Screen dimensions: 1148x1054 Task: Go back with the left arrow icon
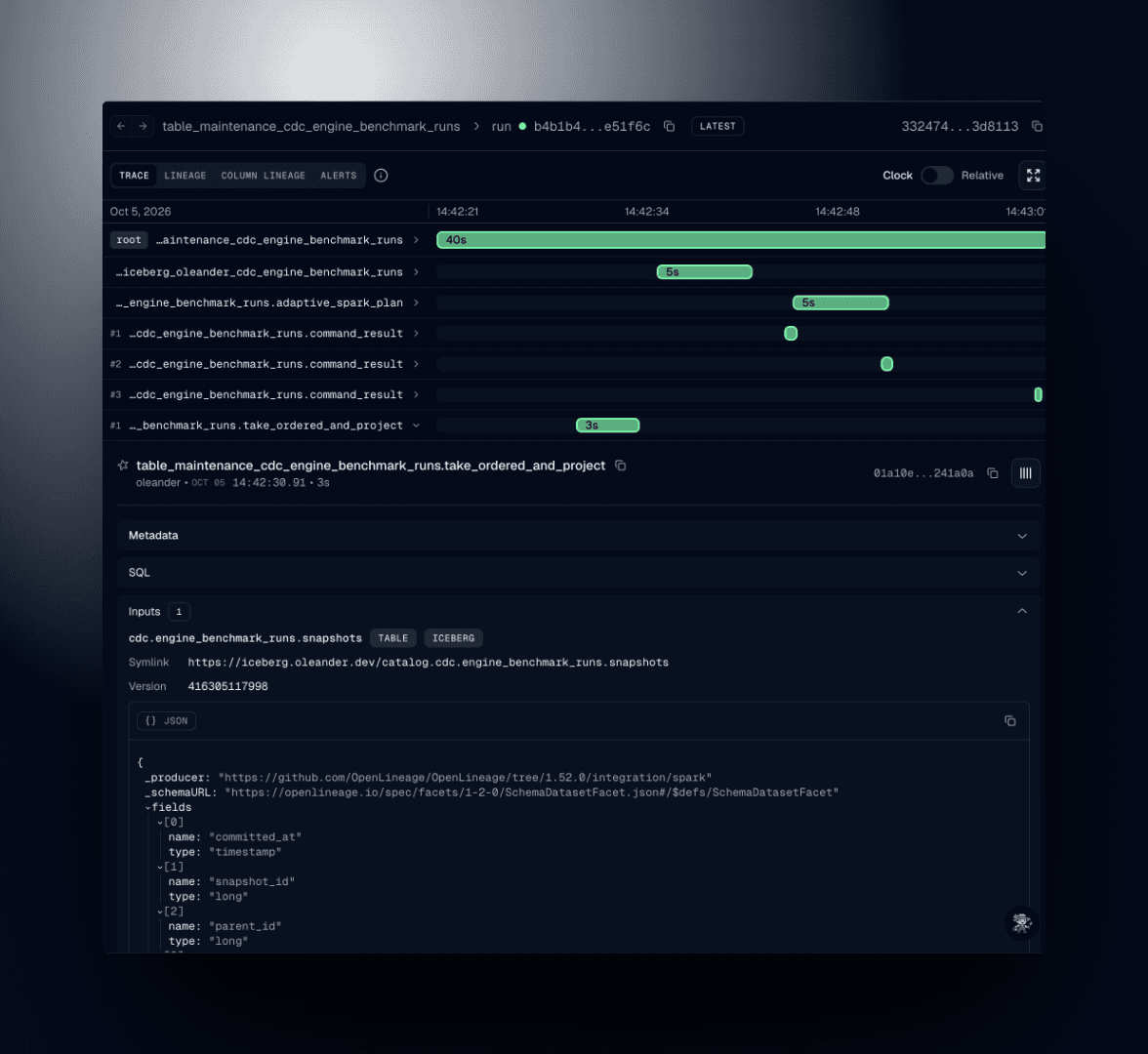coord(121,126)
